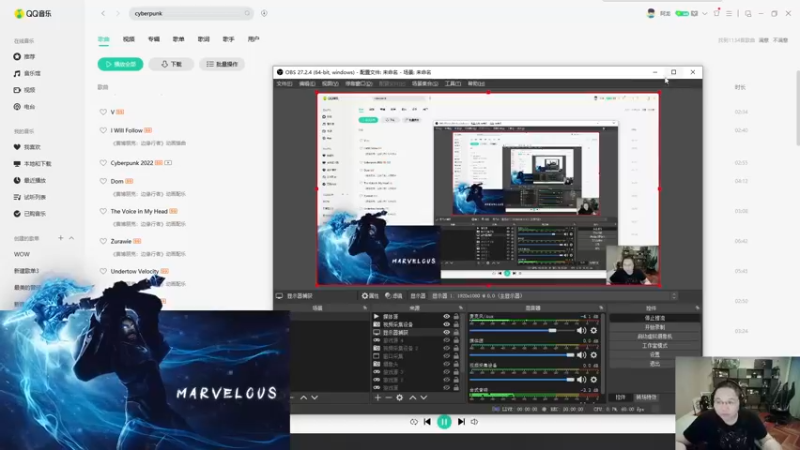Open 我喜欢 favorites in the sidebar

point(27,147)
